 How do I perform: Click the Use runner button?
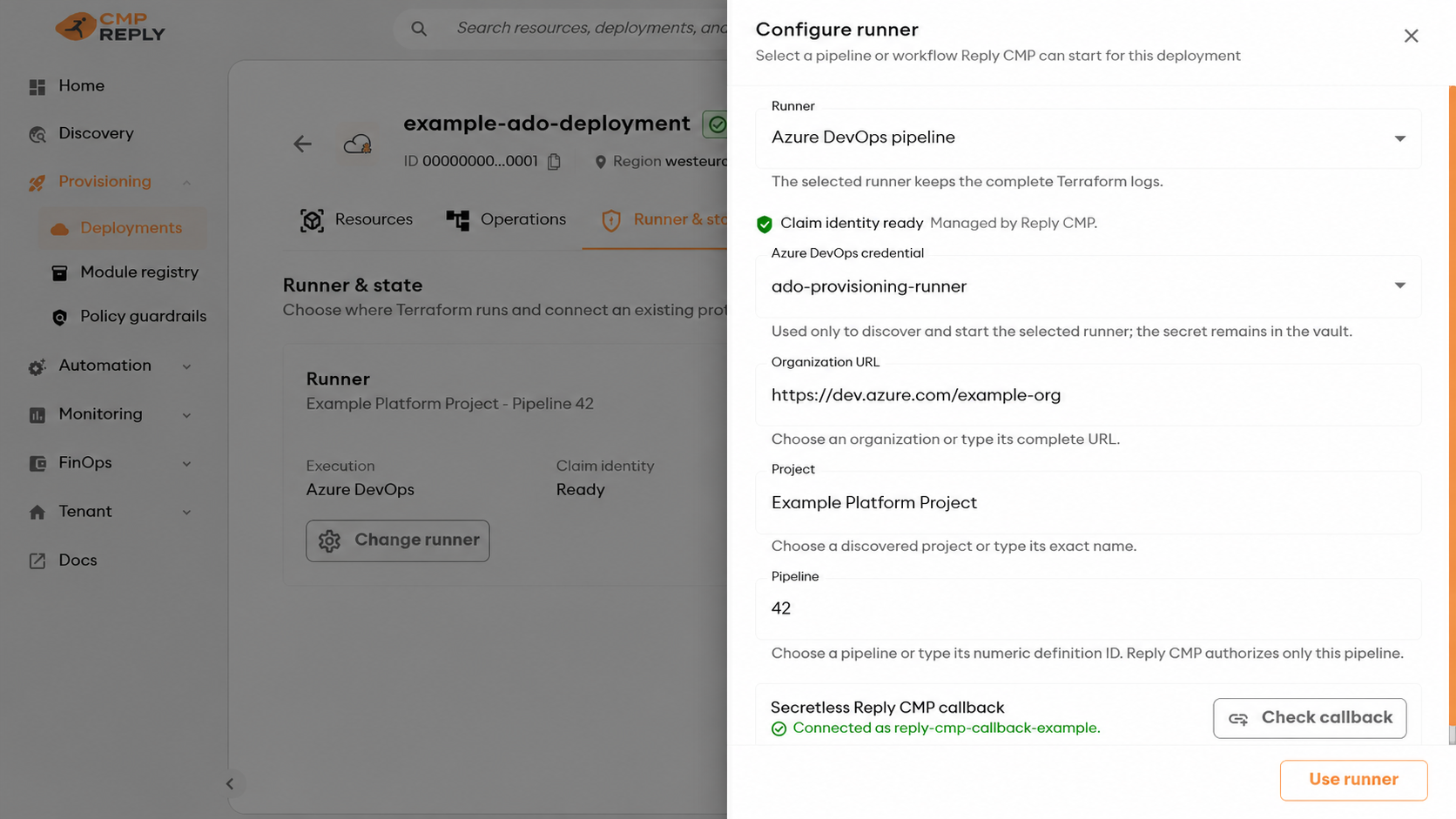point(1353,780)
